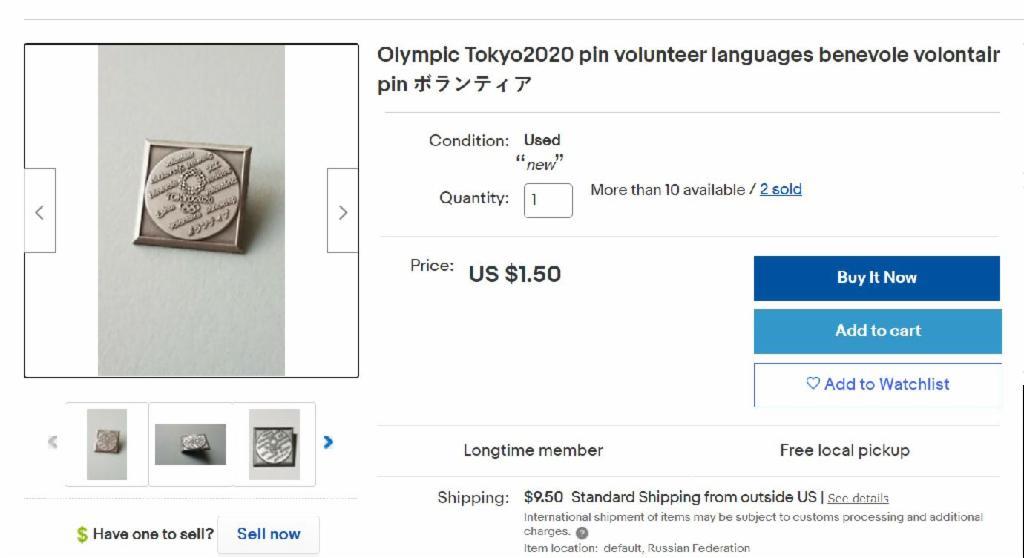Show previous product image with left arrow
1024x558 pixels.
39,211
